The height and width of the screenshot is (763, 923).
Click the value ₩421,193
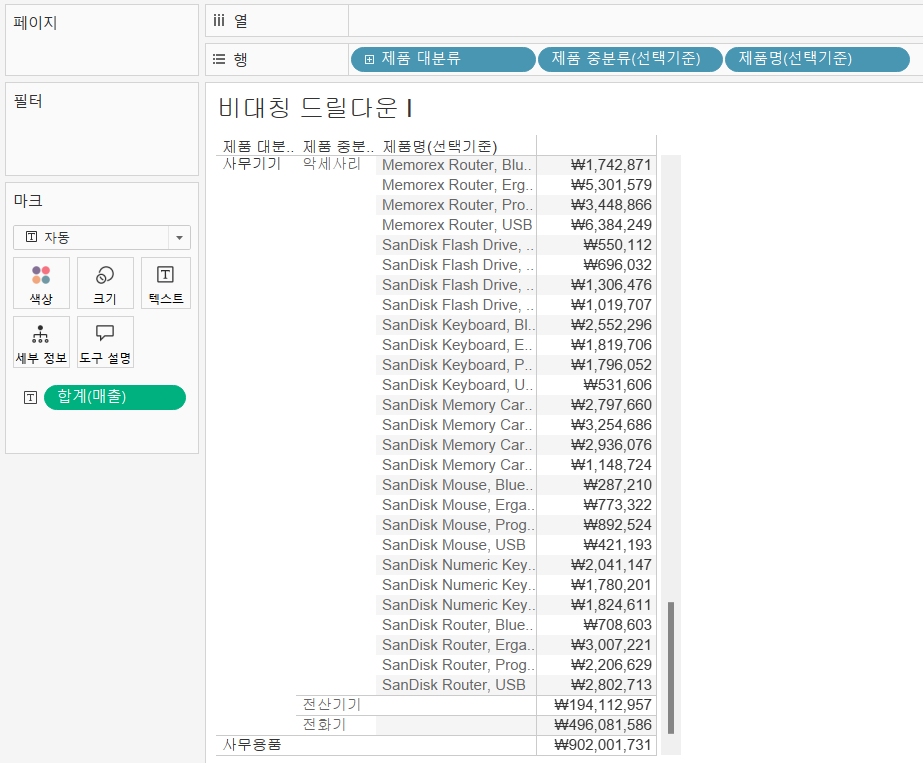click(x=617, y=545)
